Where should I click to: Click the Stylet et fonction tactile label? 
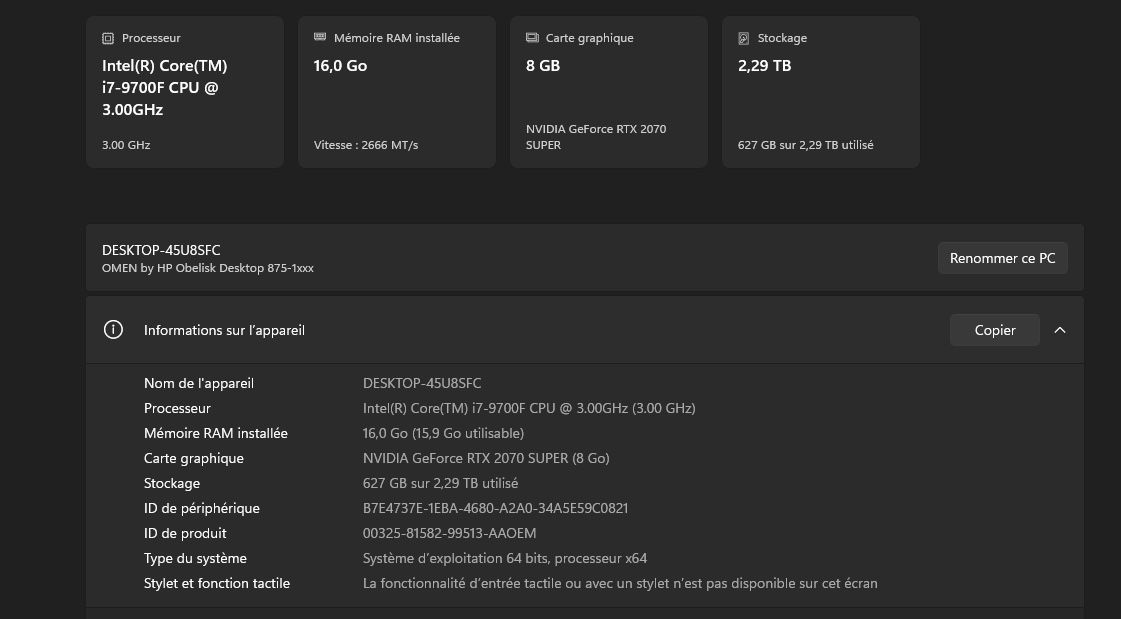point(217,583)
